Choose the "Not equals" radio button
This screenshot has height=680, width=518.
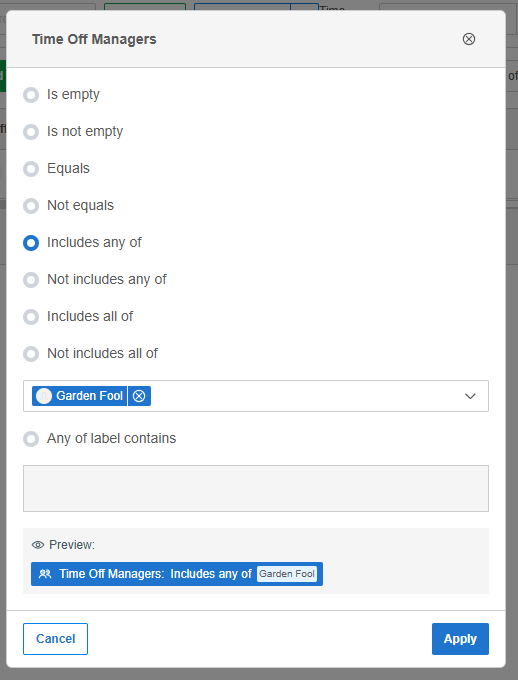pyautogui.click(x=31, y=206)
